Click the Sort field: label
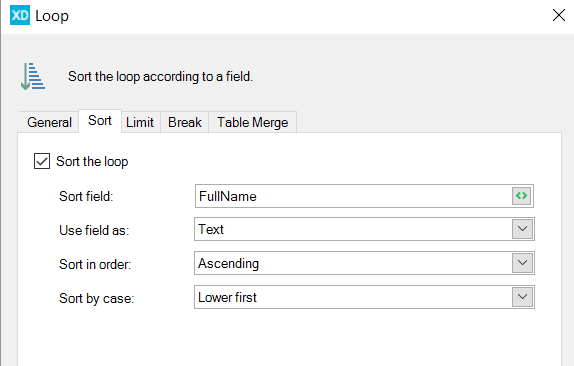574x366 pixels. [86, 197]
